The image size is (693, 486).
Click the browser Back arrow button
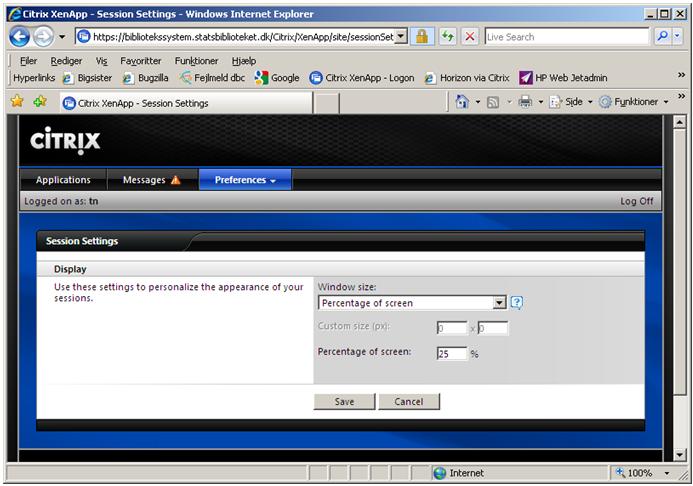(19, 36)
